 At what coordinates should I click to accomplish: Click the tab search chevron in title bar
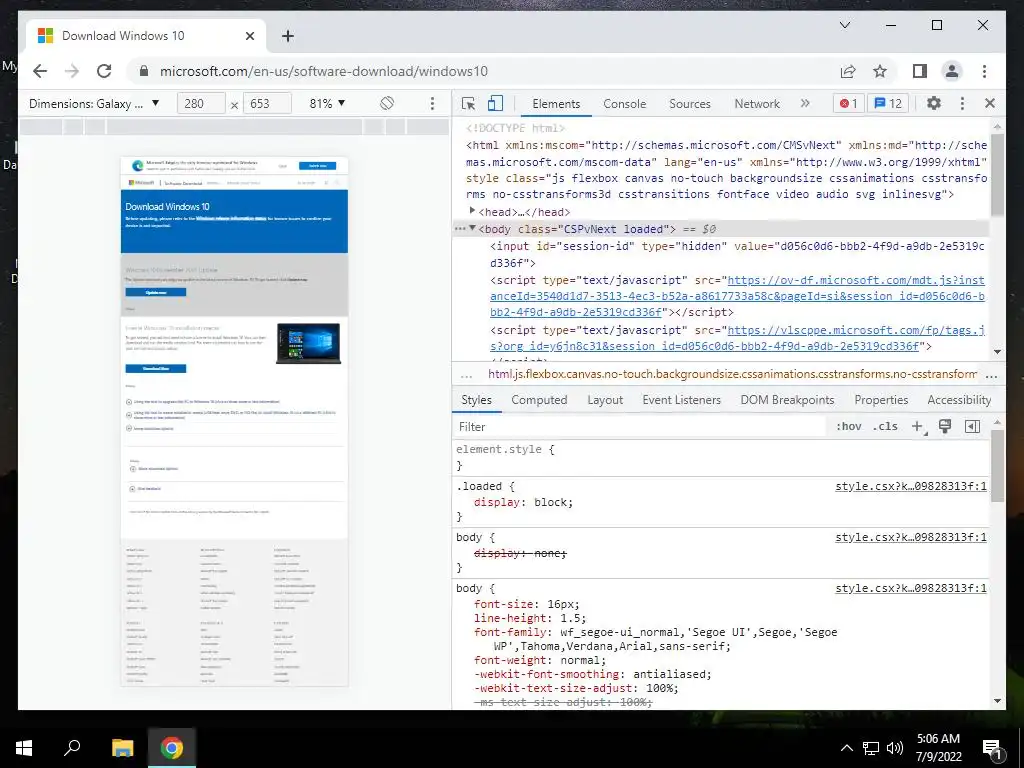[x=844, y=25]
